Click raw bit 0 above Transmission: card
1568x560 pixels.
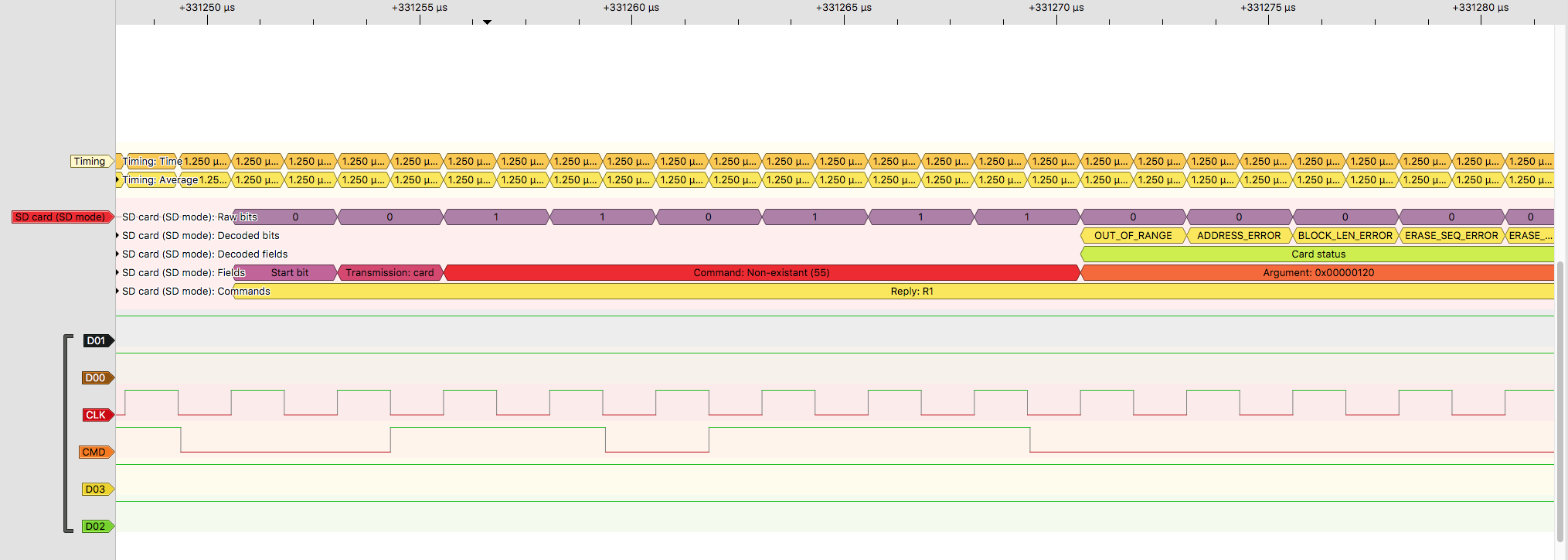tap(390, 217)
